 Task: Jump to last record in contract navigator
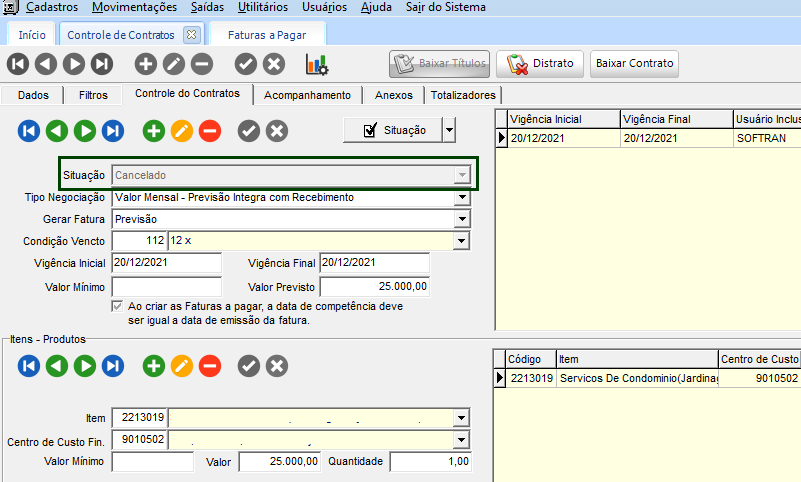(x=113, y=131)
